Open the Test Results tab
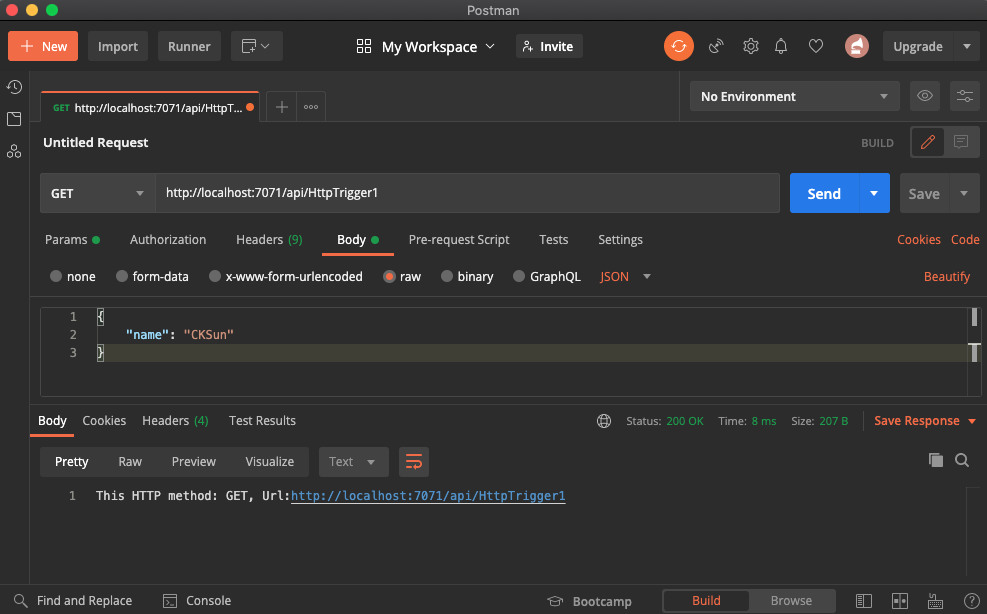 point(262,421)
